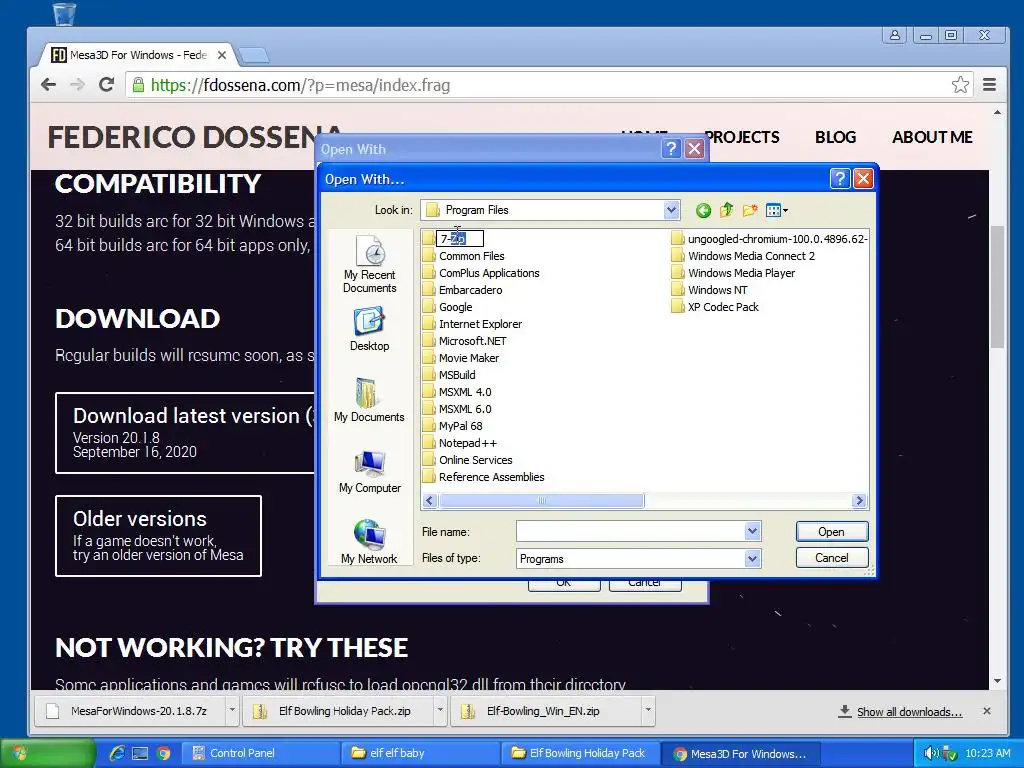Open a new Chrome tab

[253, 56]
